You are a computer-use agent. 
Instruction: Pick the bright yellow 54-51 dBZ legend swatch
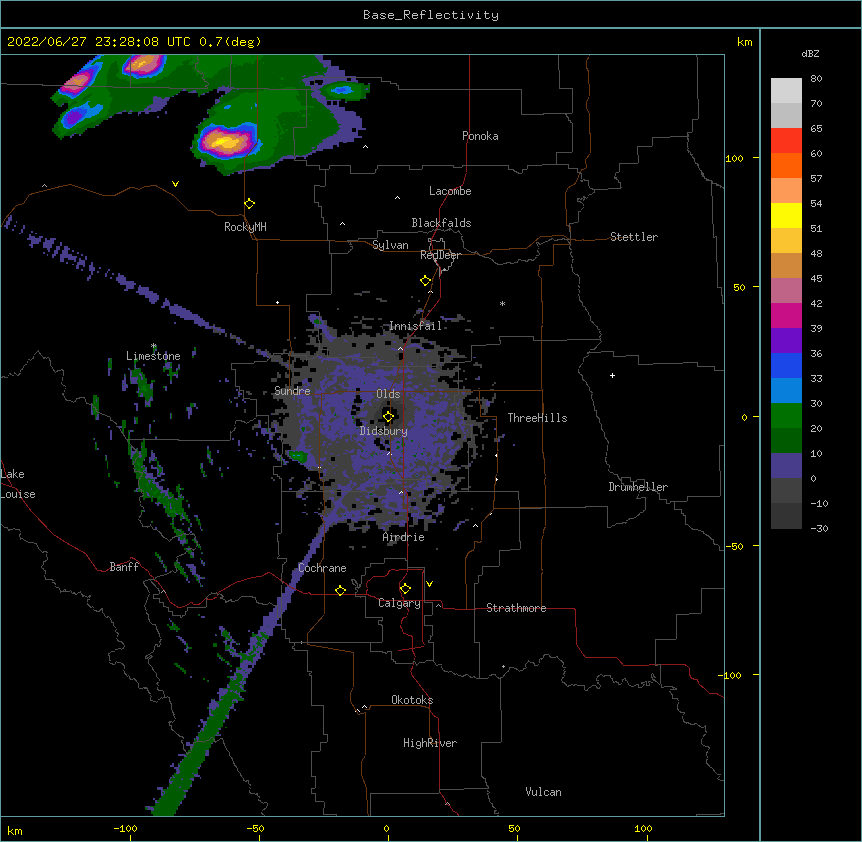pyautogui.click(x=786, y=215)
